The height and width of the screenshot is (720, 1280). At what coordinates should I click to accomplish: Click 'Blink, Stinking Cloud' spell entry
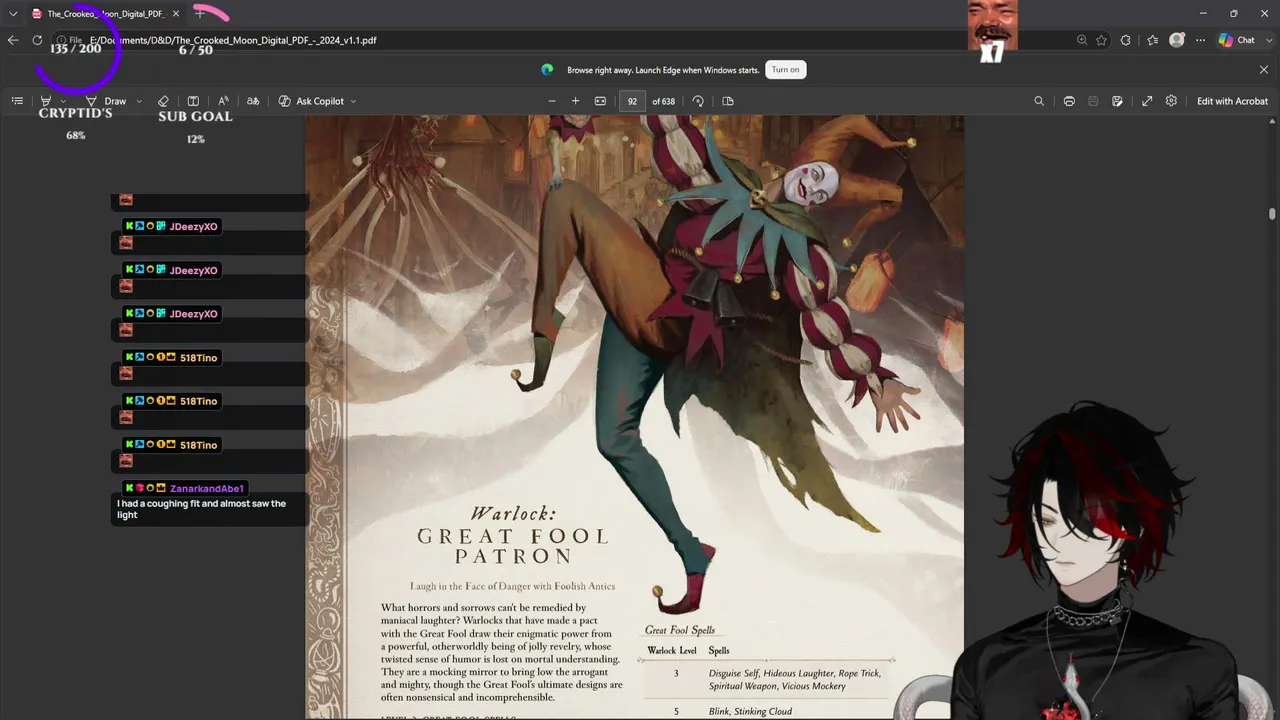click(750, 712)
